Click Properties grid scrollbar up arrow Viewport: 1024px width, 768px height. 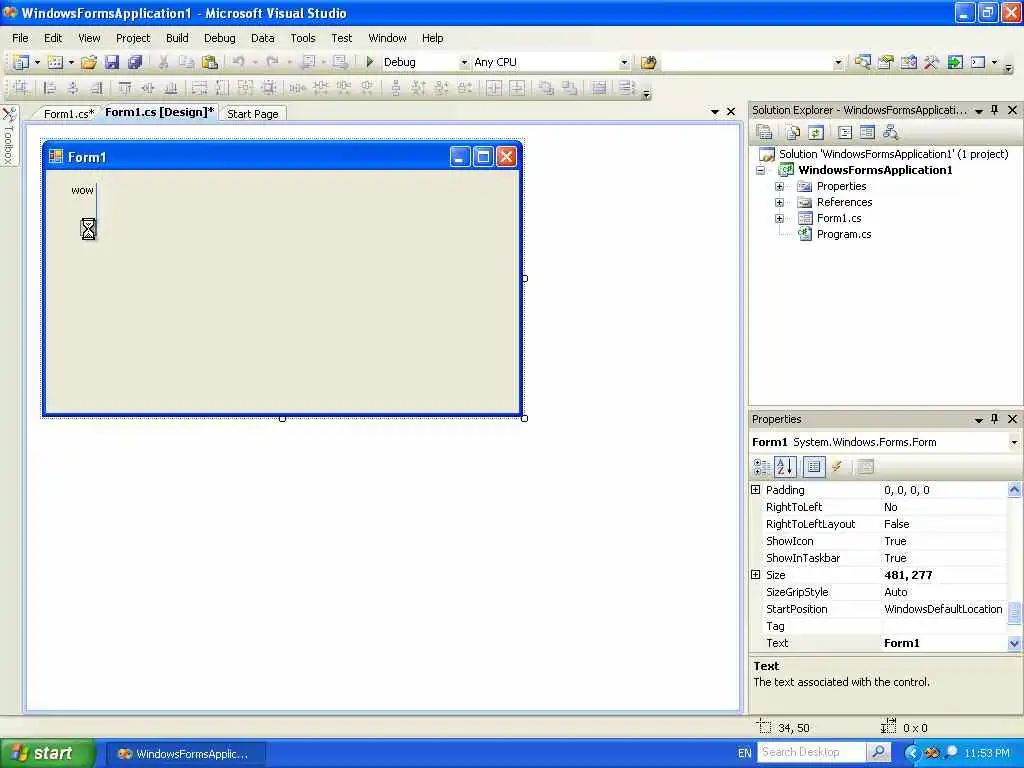point(1014,489)
